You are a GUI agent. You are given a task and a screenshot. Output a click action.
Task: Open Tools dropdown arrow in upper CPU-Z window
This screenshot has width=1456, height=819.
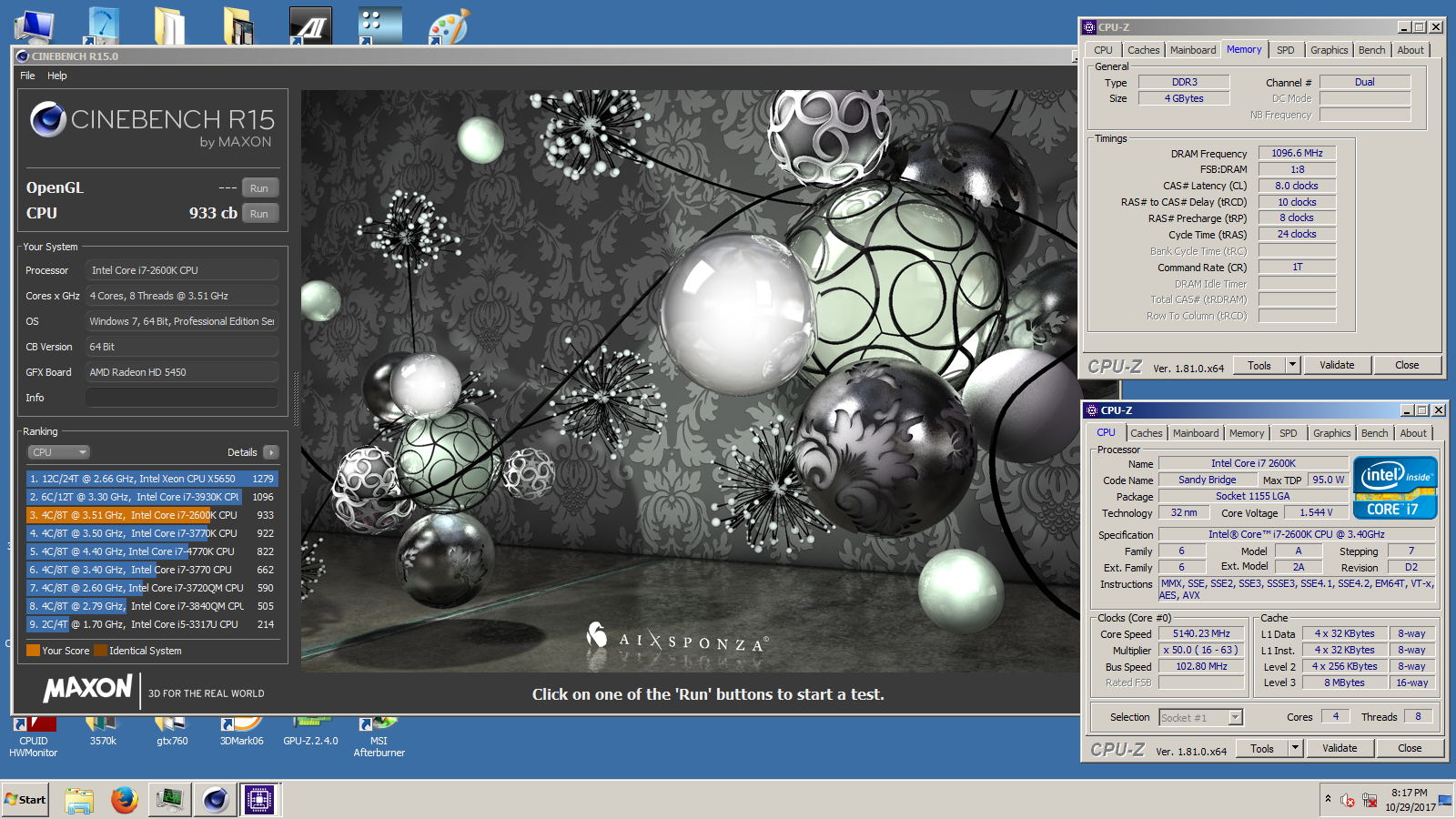pyautogui.click(x=1292, y=365)
